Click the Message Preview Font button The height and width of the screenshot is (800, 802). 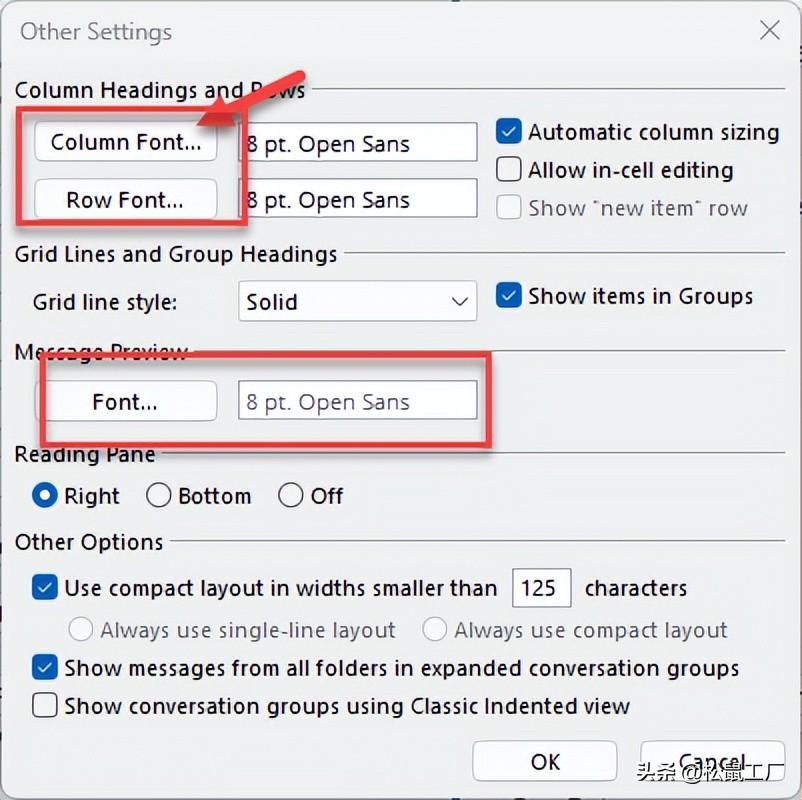pyautogui.click(x=125, y=402)
